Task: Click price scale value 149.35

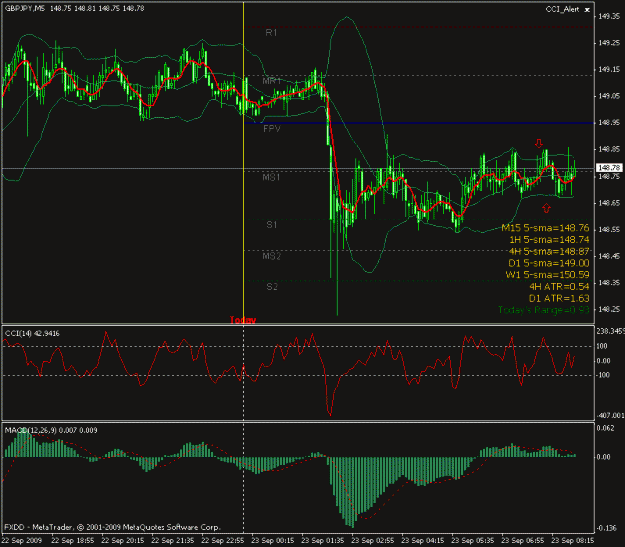Action: click(x=609, y=16)
